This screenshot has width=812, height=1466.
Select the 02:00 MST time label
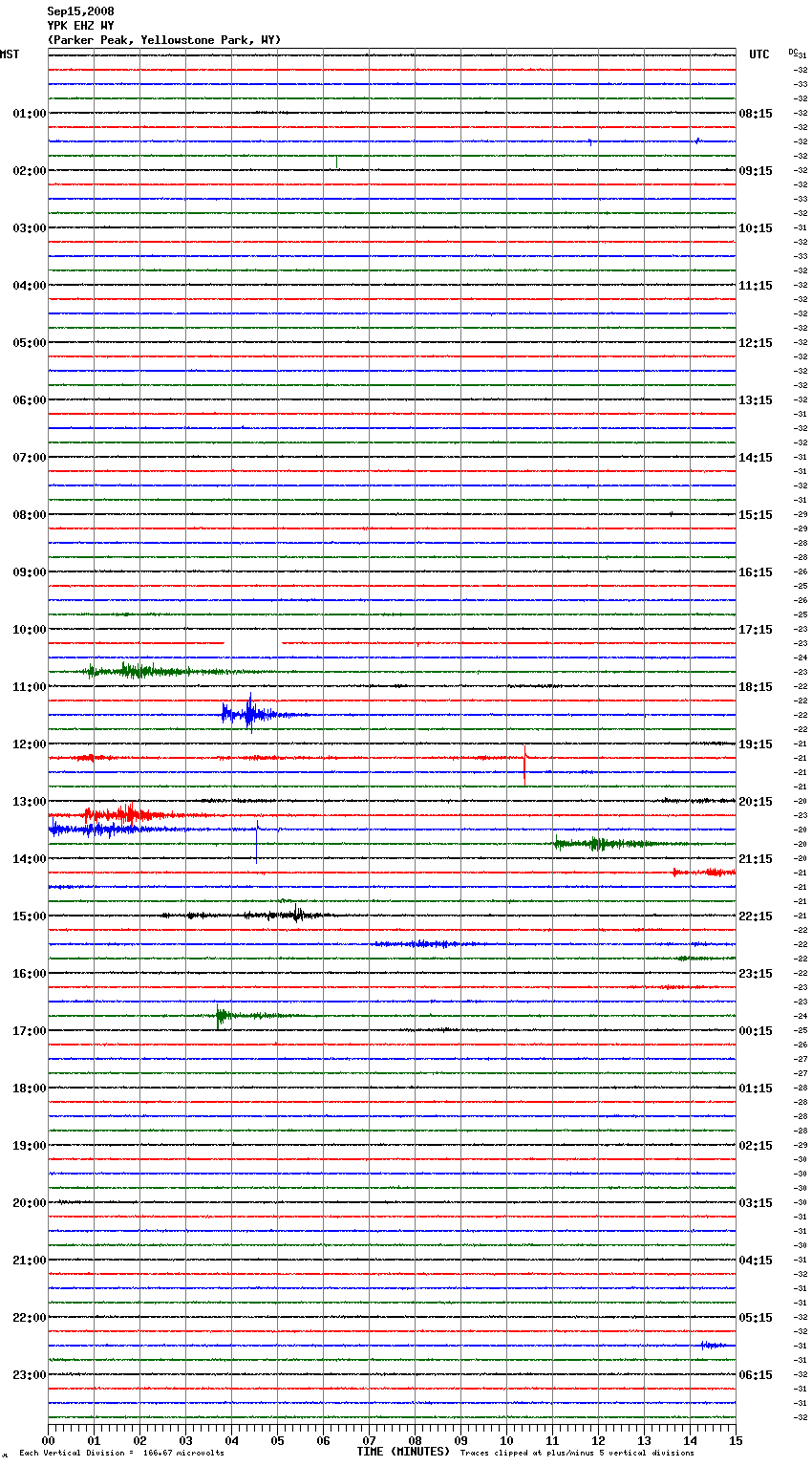(x=29, y=171)
